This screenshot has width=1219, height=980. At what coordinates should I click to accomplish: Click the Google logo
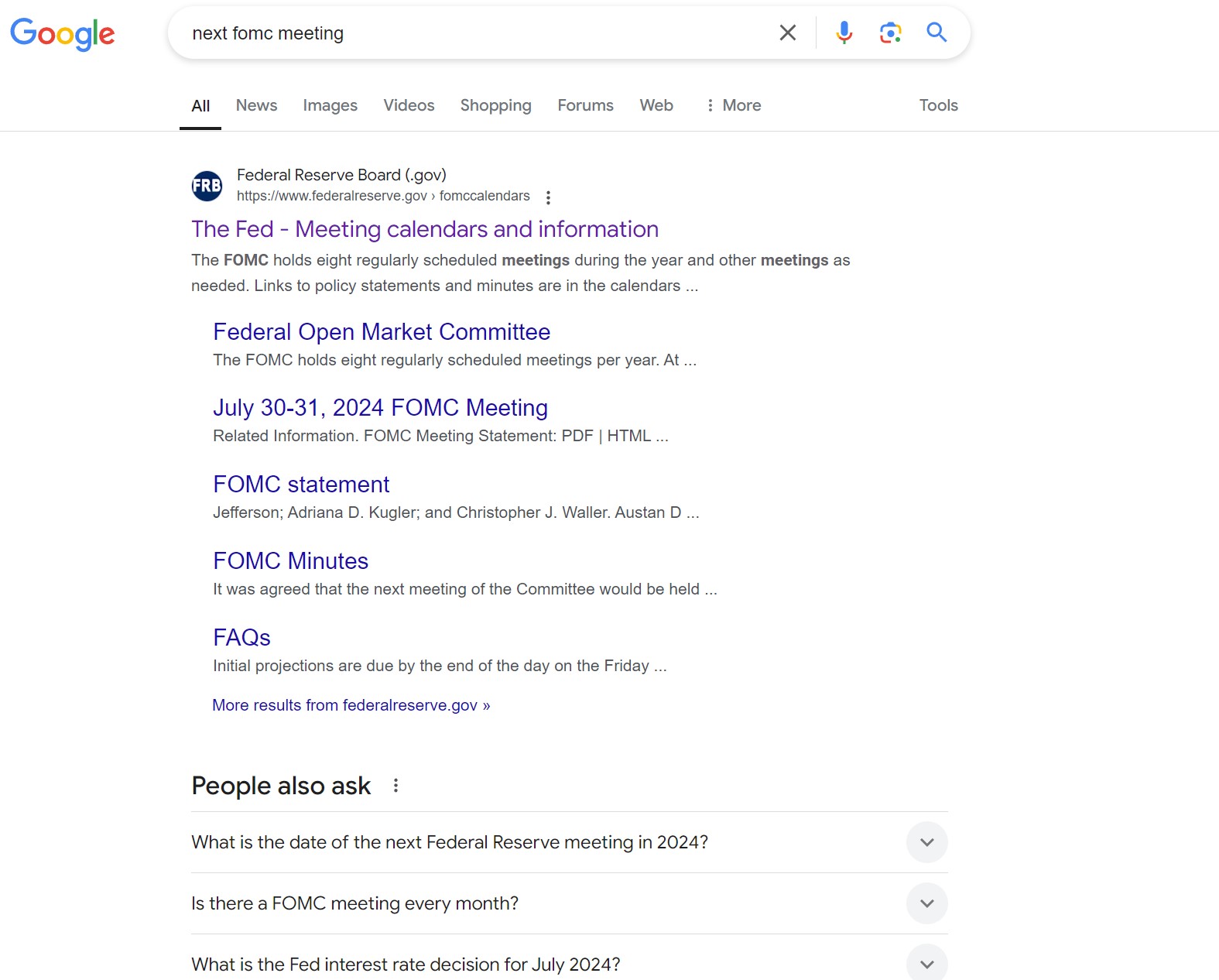(63, 33)
